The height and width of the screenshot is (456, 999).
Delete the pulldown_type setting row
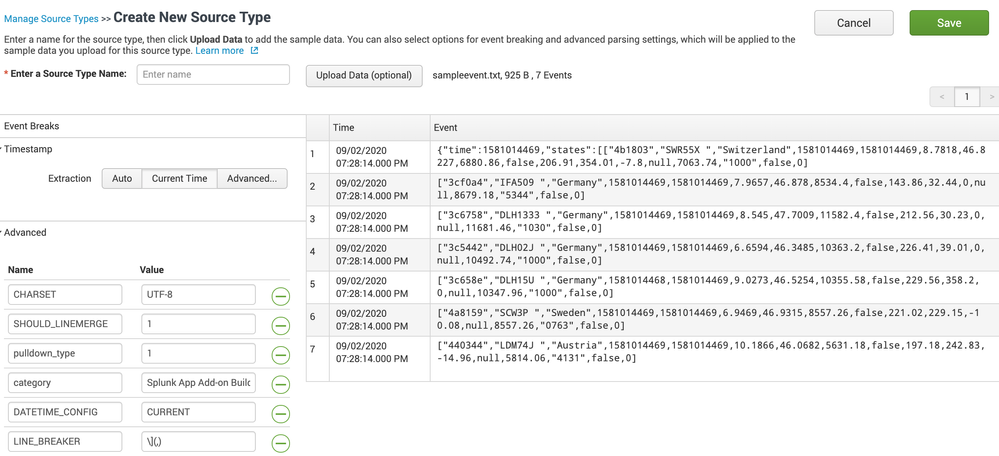[281, 355]
